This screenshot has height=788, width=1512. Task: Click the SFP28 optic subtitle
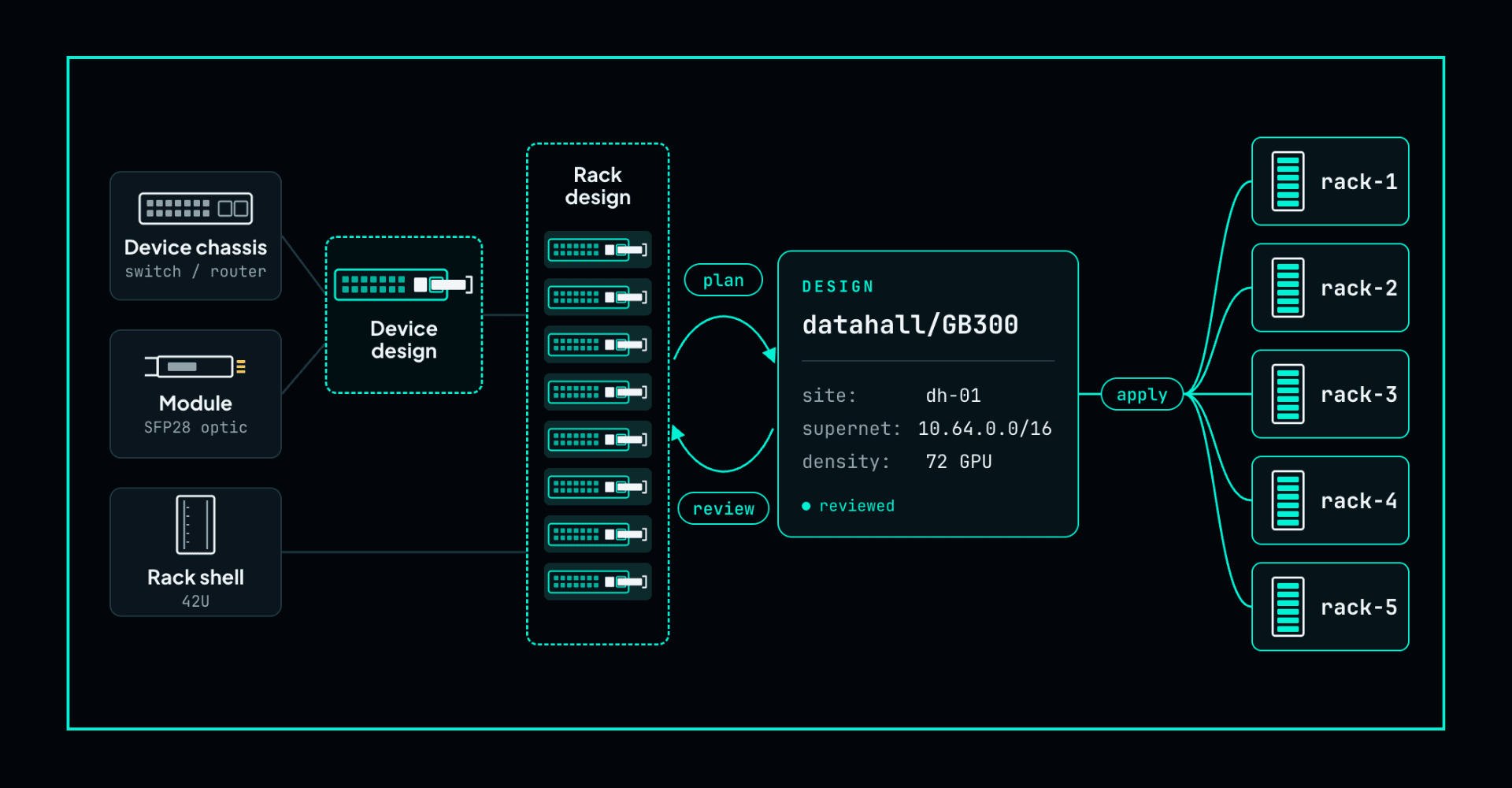[x=195, y=427]
